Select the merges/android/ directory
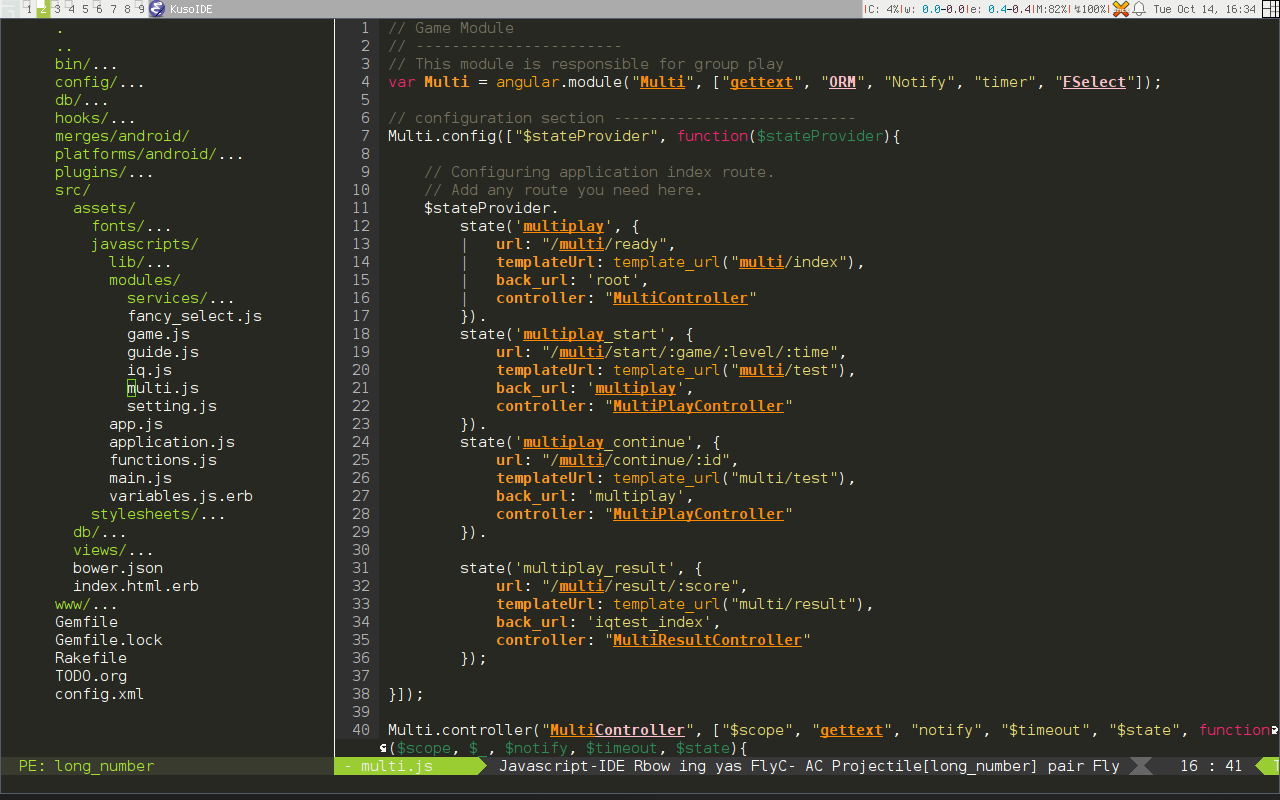This screenshot has height=800, width=1280. coord(122,136)
